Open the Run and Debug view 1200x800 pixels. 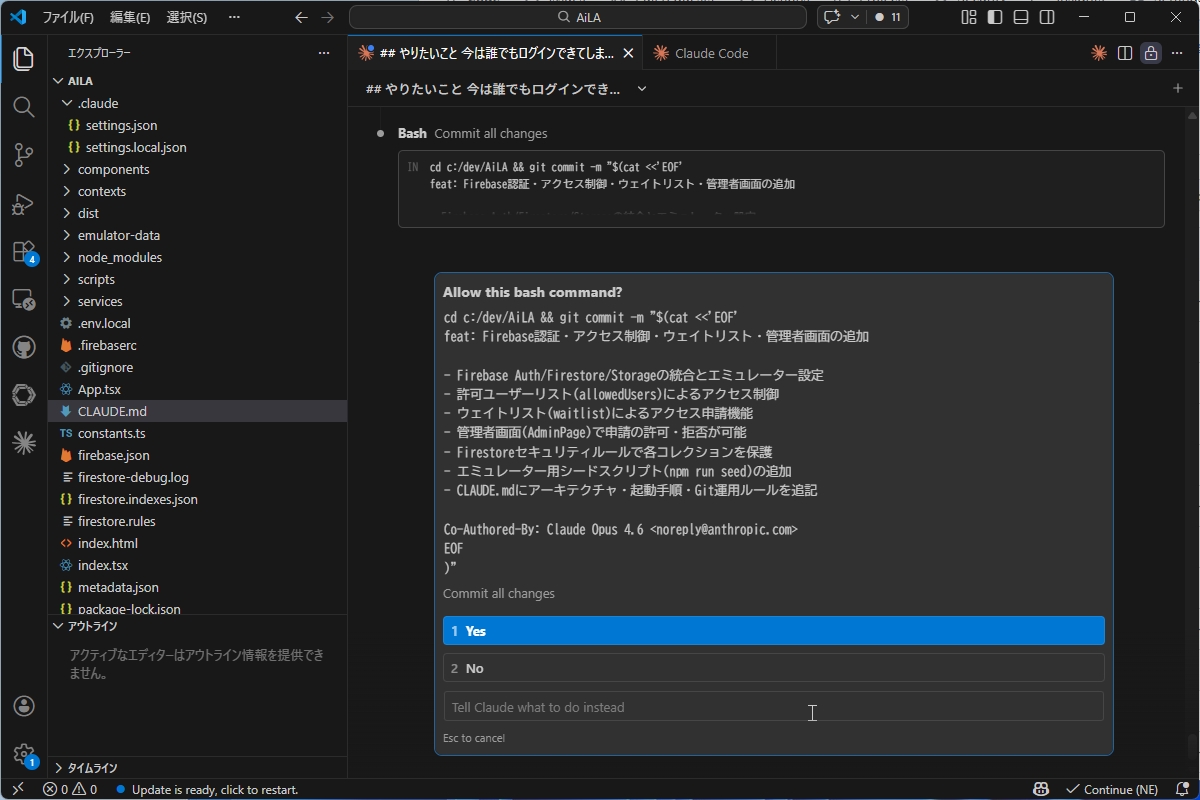pyautogui.click(x=24, y=204)
